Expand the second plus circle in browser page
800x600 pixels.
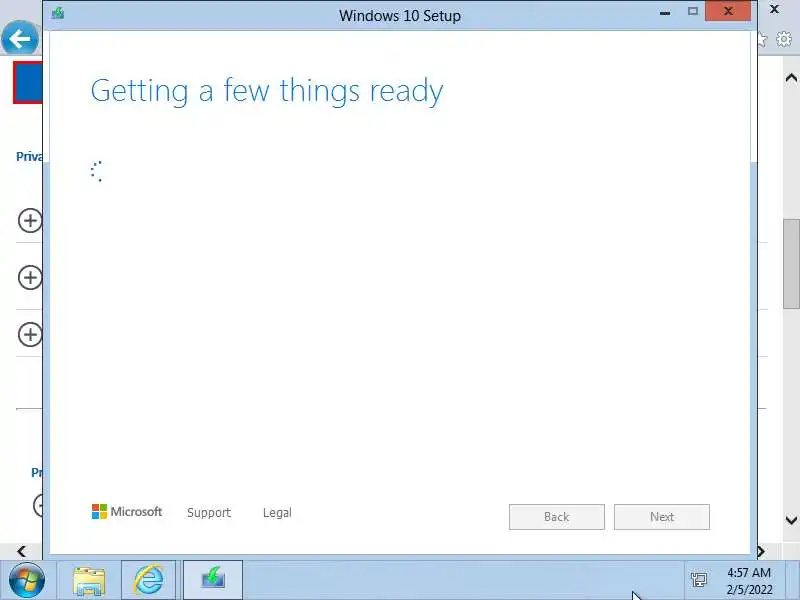(x=30, y=278)
